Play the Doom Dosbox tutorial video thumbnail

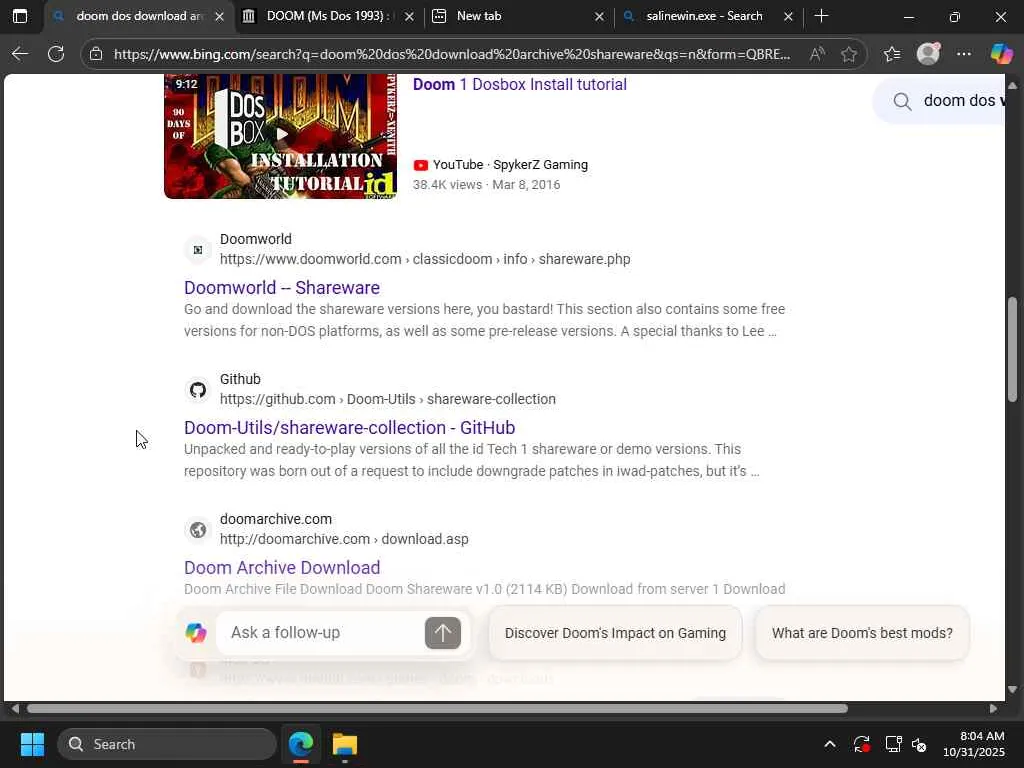point(280,136)
